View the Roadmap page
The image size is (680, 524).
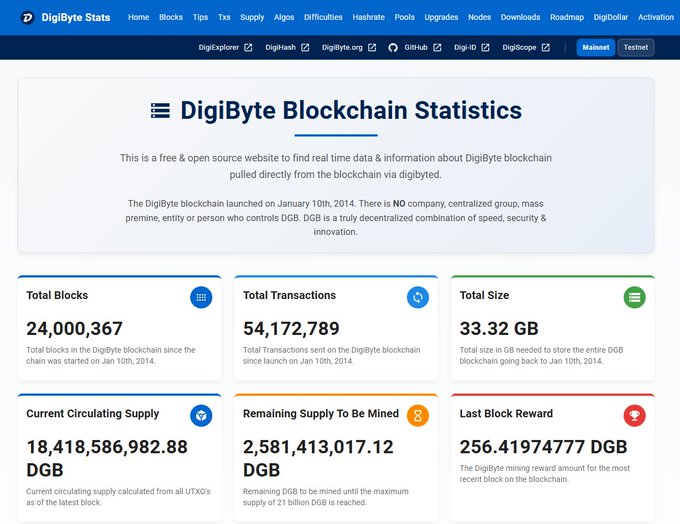tap(567, 17)
